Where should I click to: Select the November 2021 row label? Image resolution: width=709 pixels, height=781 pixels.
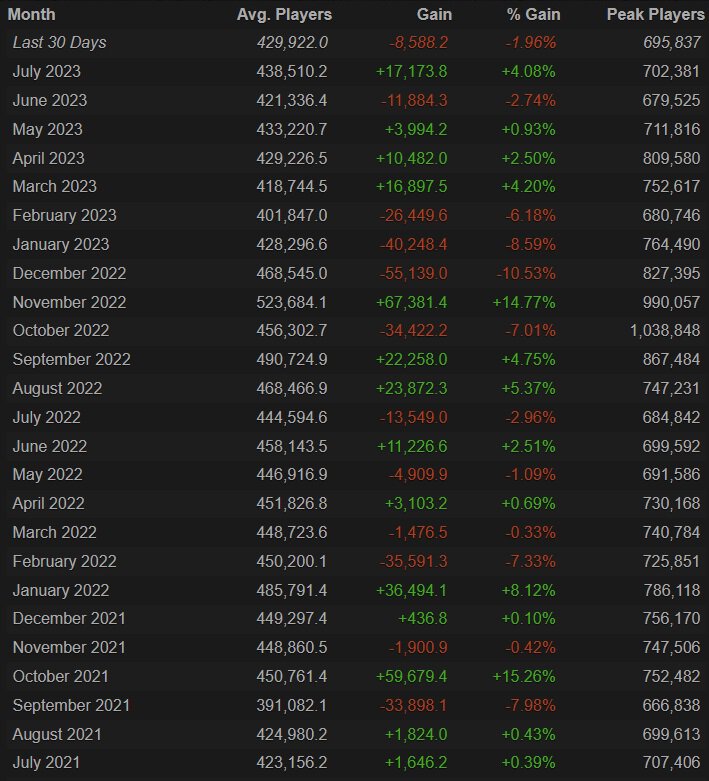(69, 647)
